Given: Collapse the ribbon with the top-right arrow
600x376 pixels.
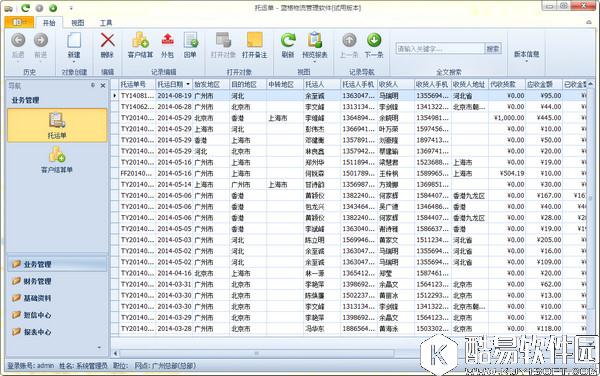Looking at the screenshot, I should click(x=589, y=22).
